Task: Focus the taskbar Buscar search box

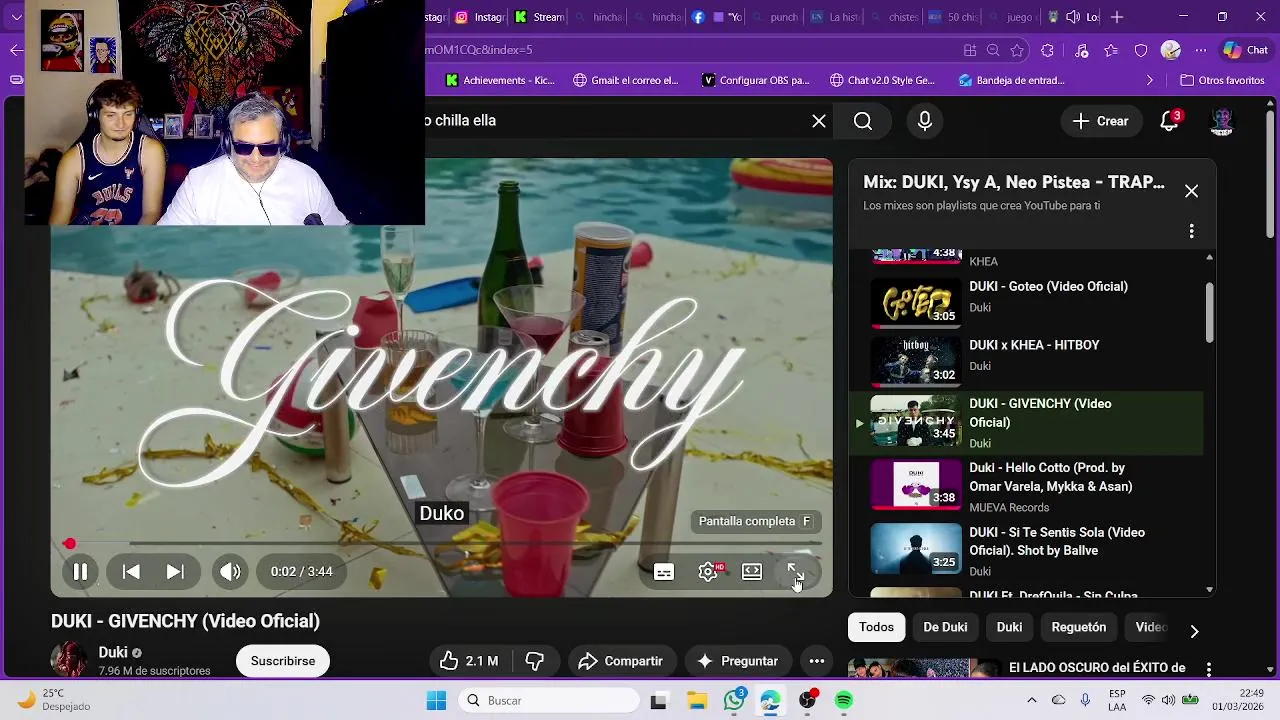Action: 549,701
